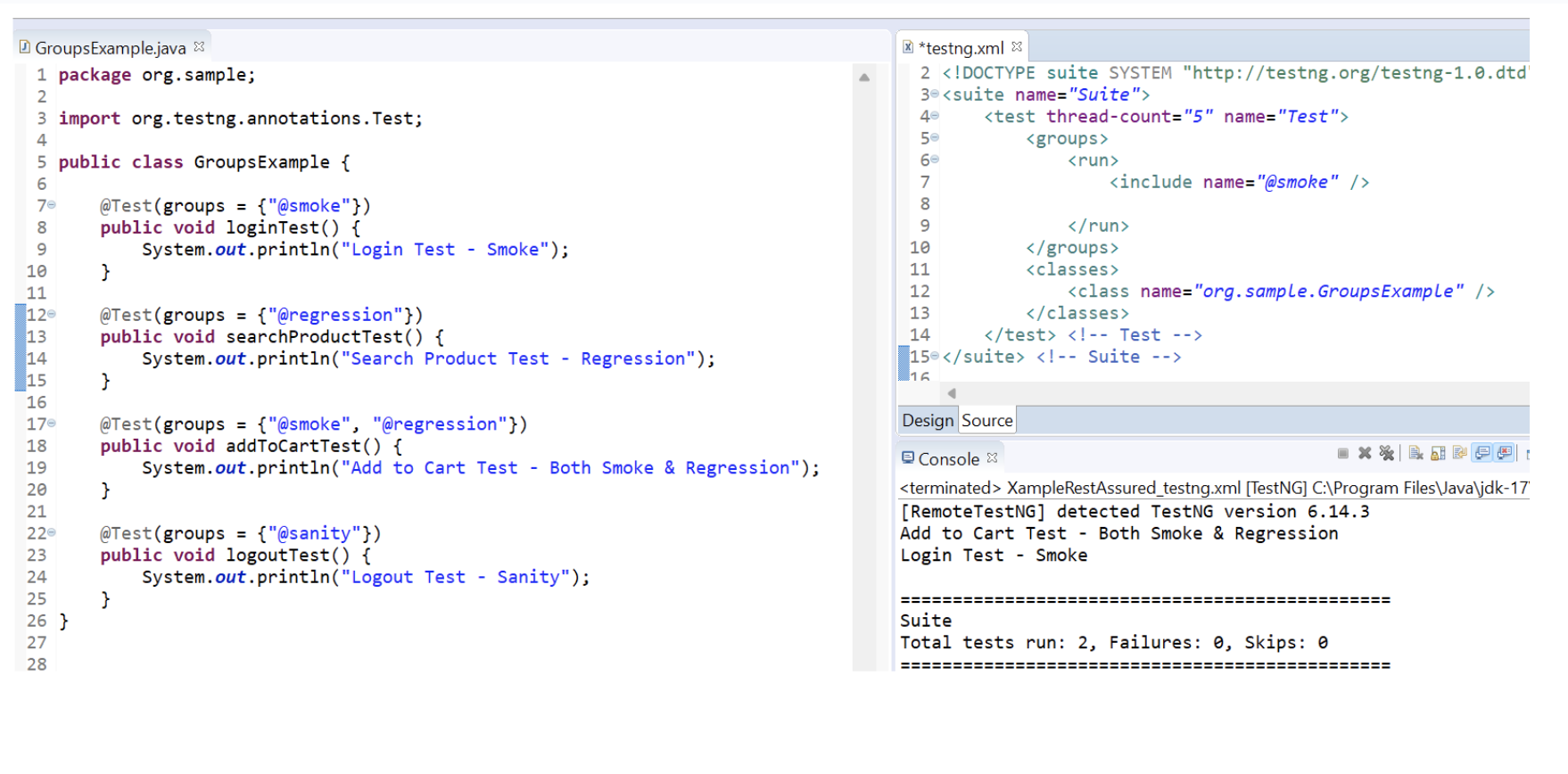Switch to the Design tab

(x=928, y=421)
